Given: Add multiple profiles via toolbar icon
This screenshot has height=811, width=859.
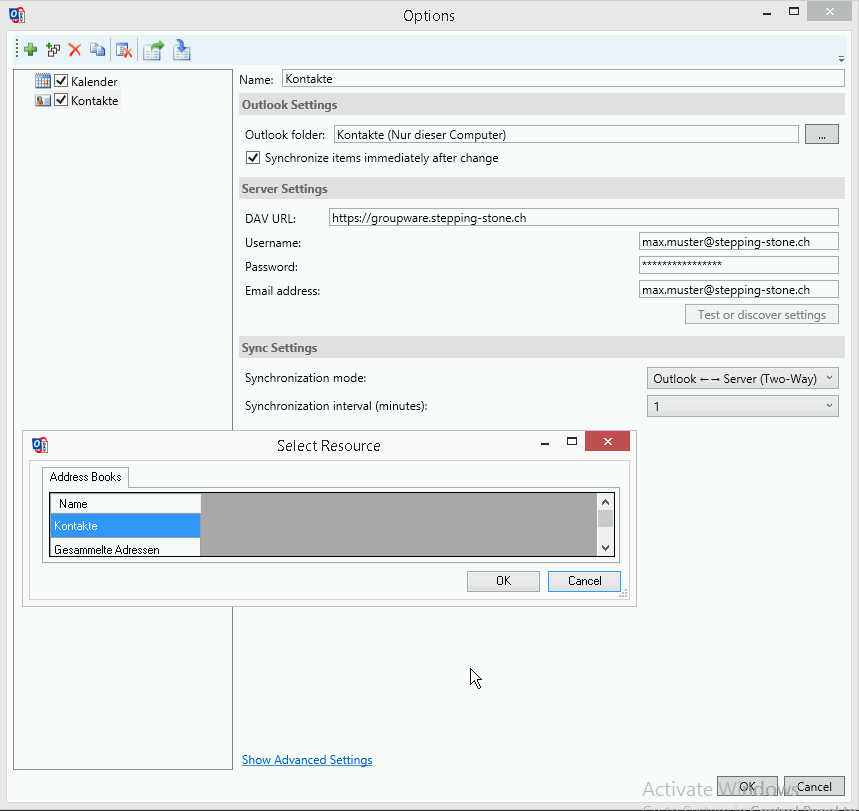Looking at the screenshot, I should point(53,49).
